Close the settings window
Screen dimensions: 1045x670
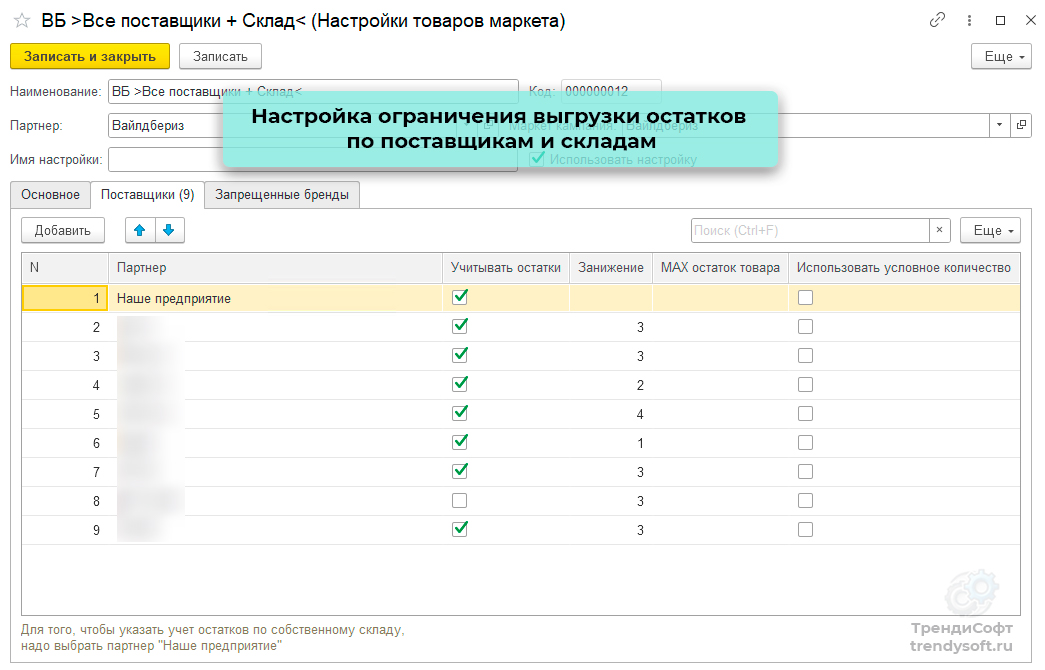coord(1030,21)
